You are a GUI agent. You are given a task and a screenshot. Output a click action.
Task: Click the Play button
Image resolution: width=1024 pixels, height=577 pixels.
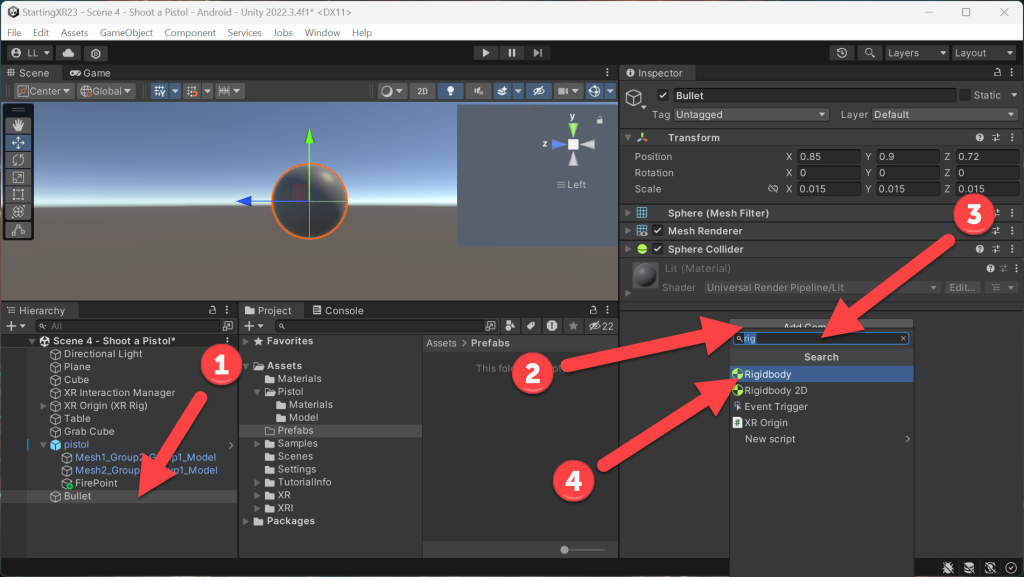[485, 53]
